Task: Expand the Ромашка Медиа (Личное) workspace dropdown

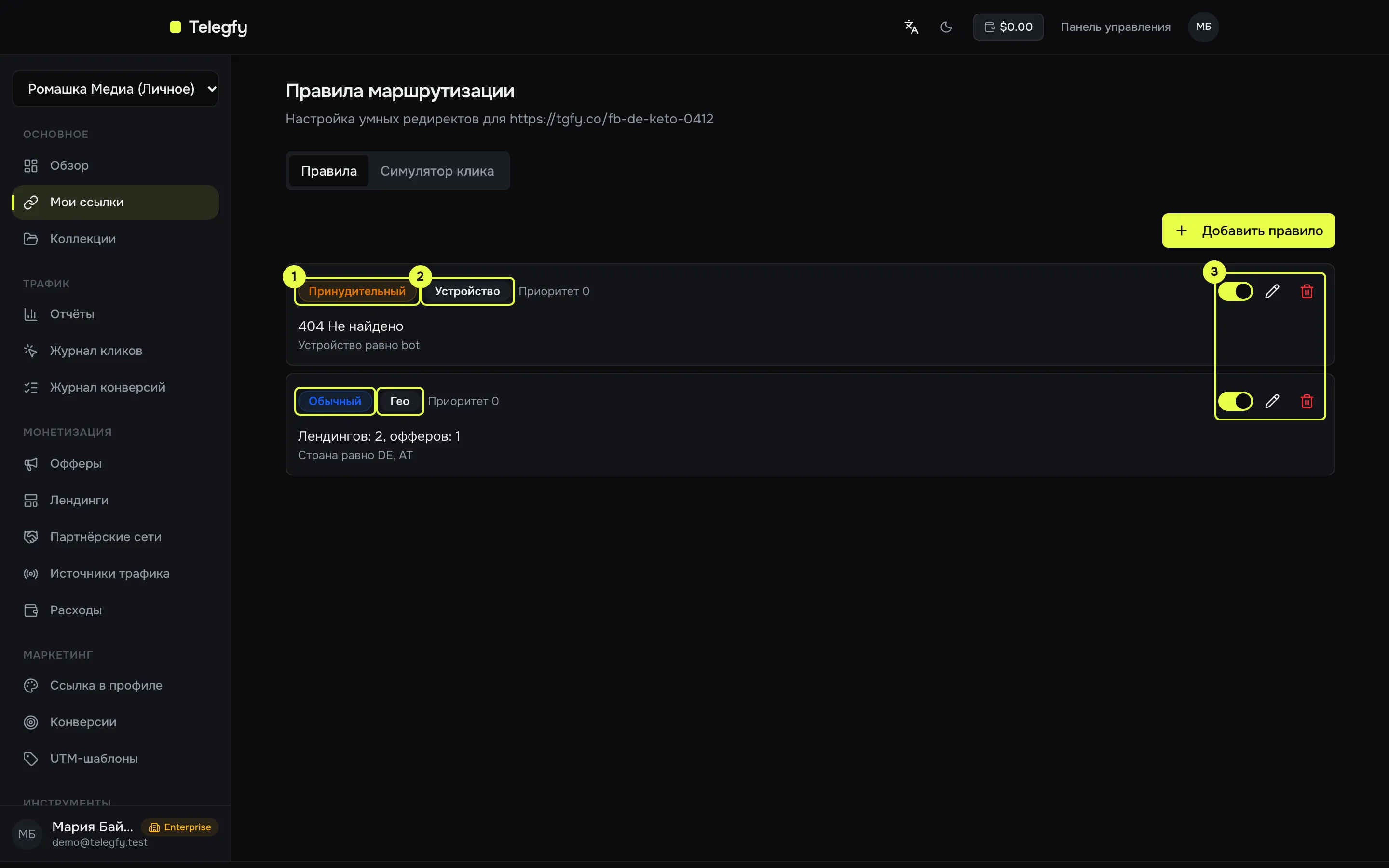Action: [x=115, y=89]
